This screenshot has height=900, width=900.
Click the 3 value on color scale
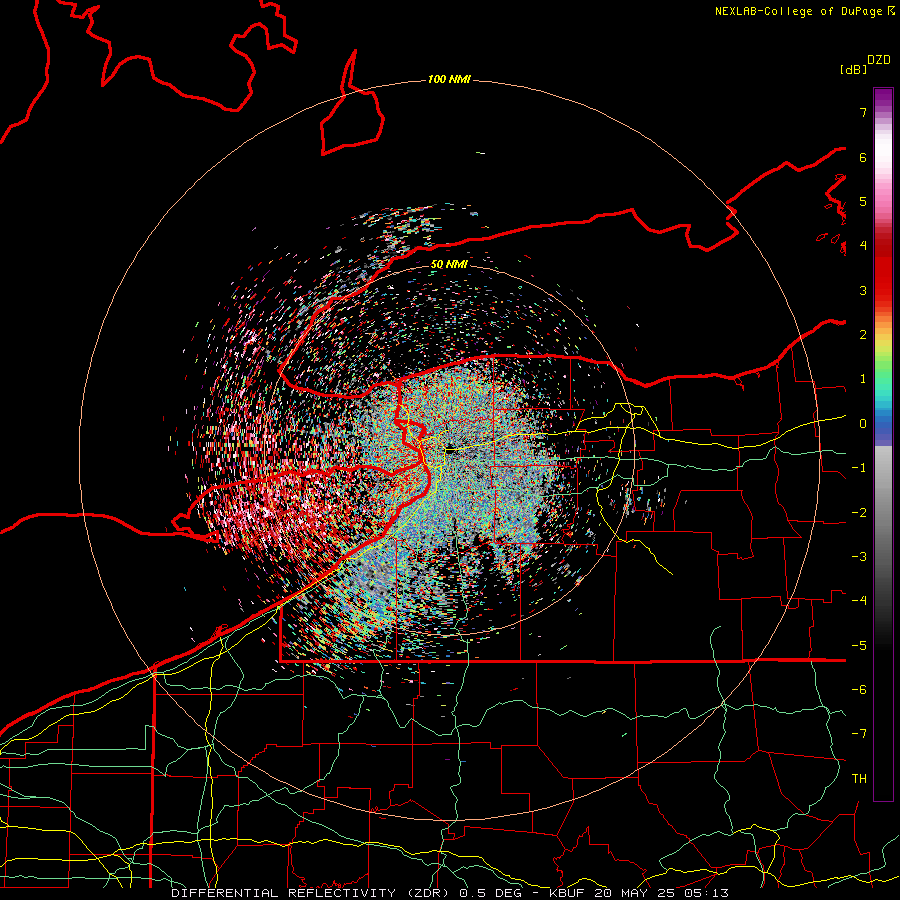863,290
